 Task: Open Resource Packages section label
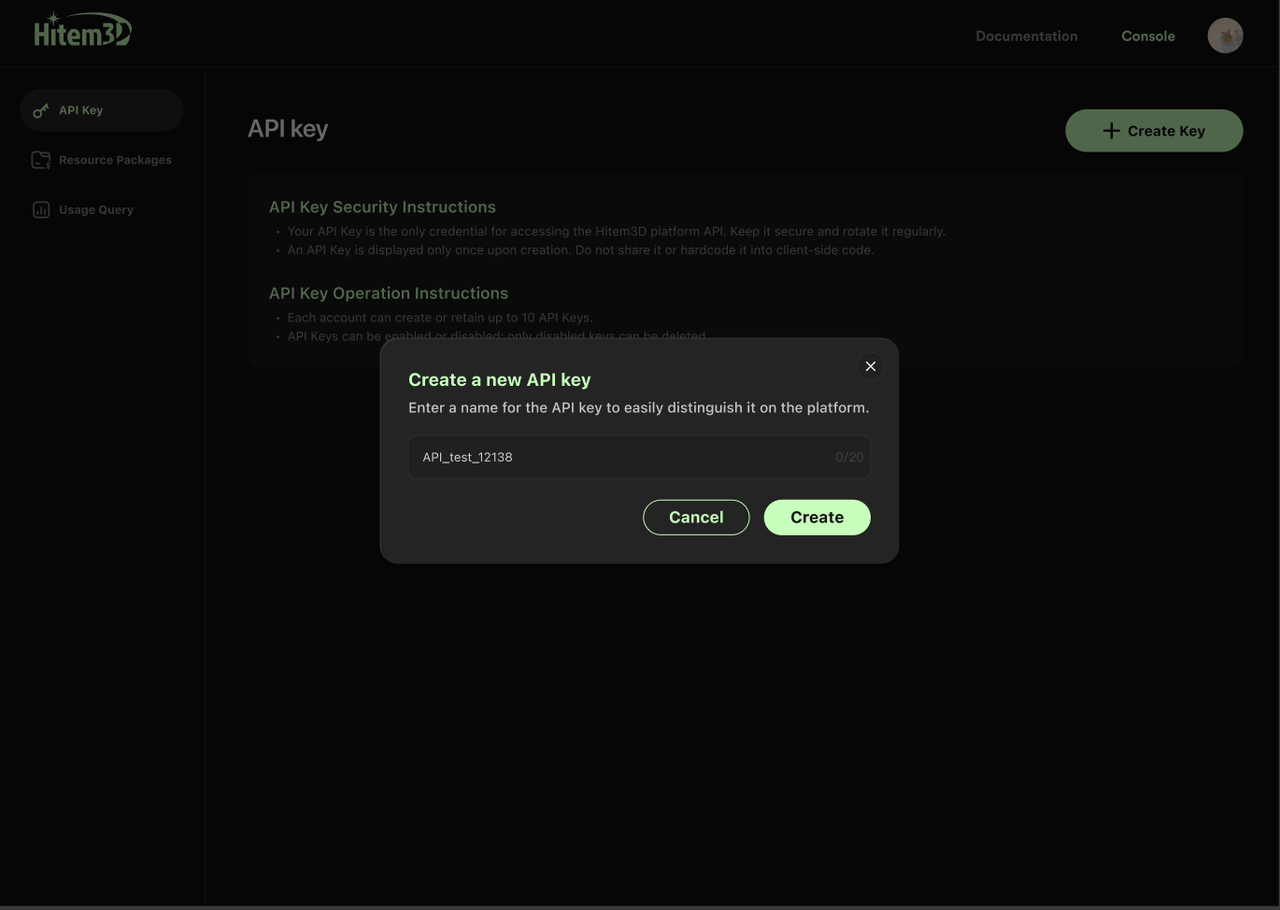(x=115, y=160)
